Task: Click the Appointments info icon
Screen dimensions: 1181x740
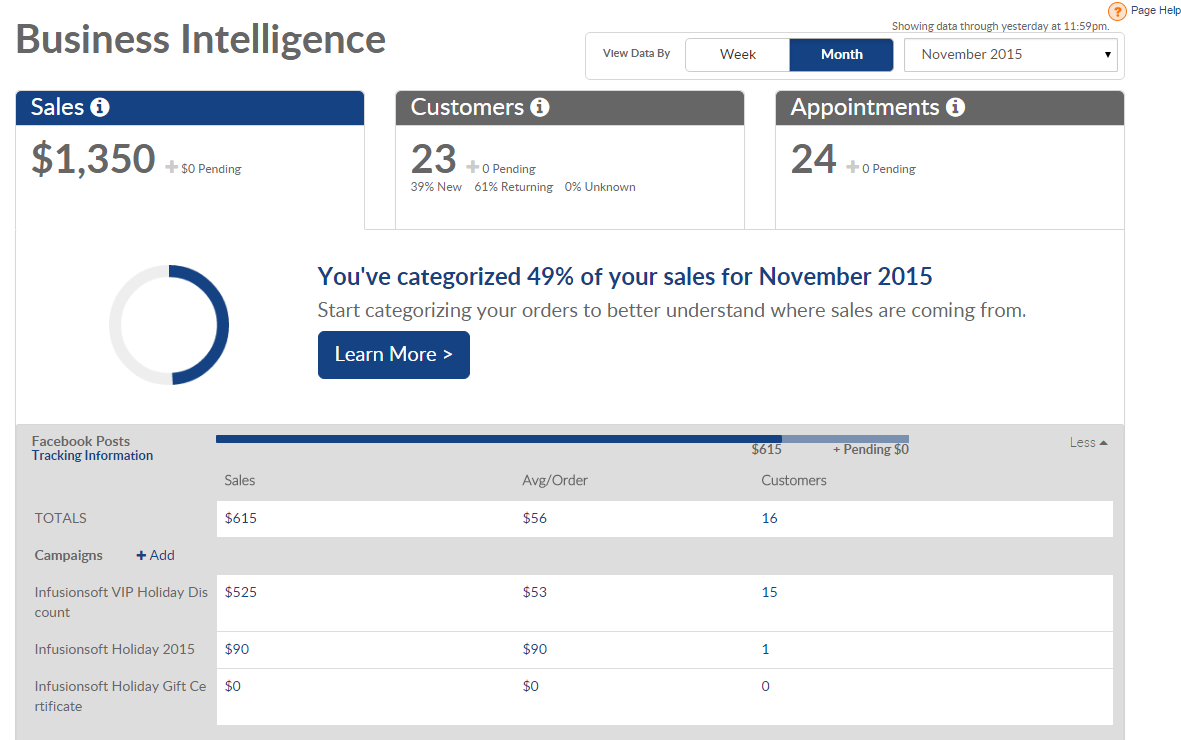Action: click(x=955, y=108)
